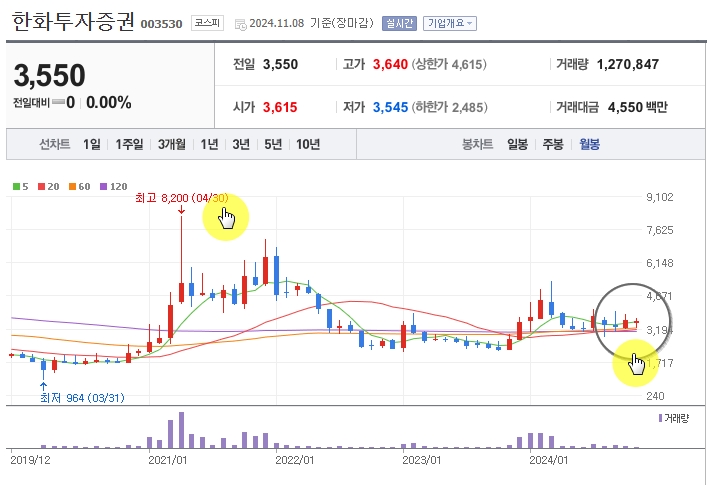Click the large current price 3,550

pos(50,75)
